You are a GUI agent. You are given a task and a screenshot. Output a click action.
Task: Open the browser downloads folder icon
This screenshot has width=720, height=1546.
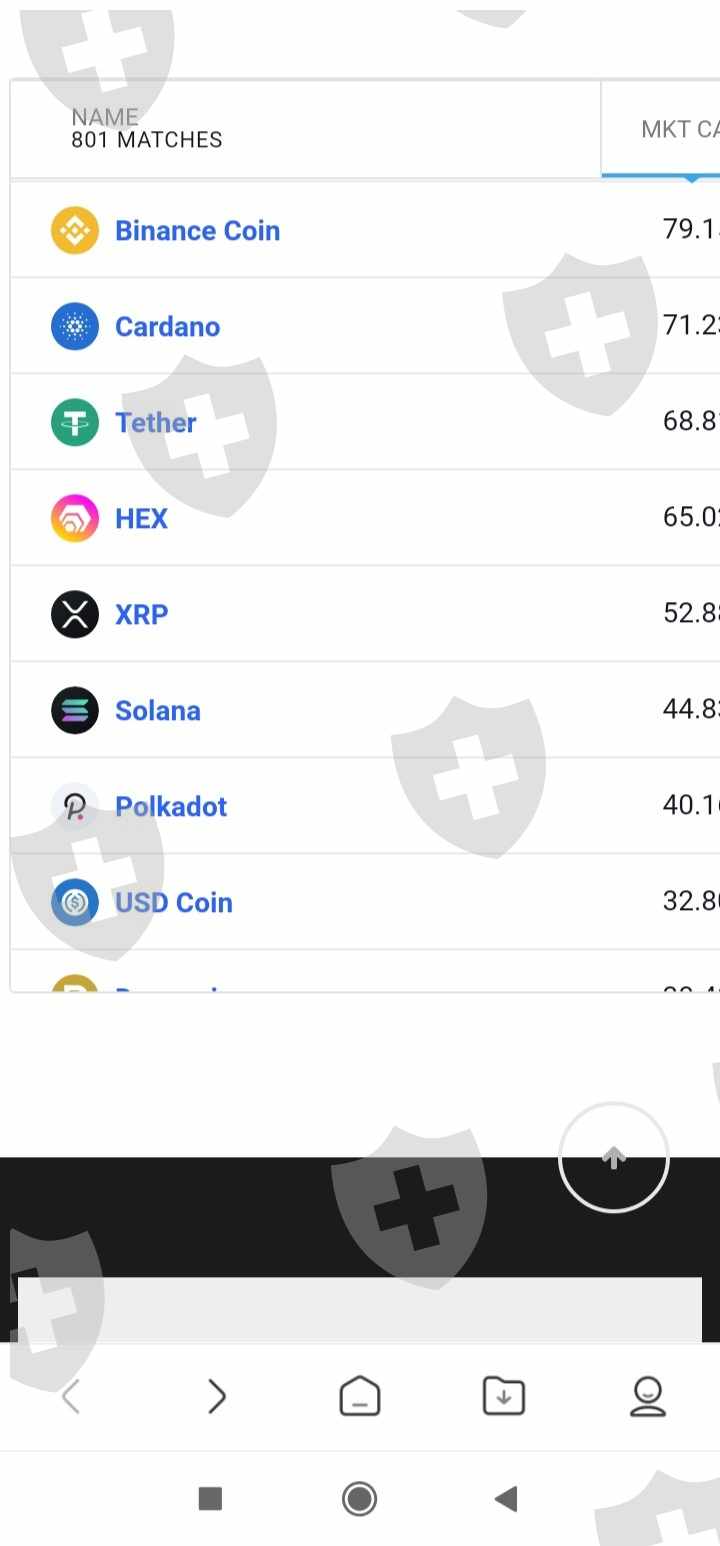[x=504, y=1396]
